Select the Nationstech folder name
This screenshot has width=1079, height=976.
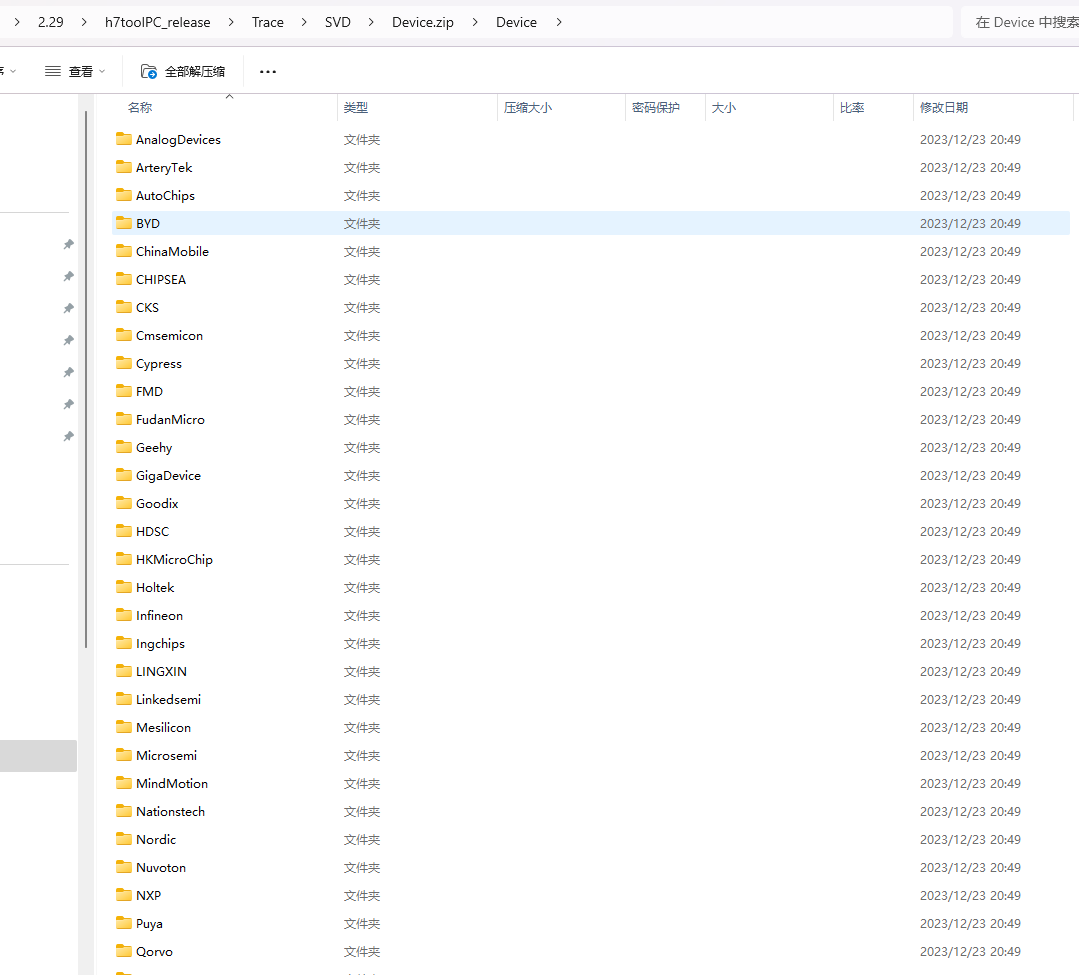[171, 811]
